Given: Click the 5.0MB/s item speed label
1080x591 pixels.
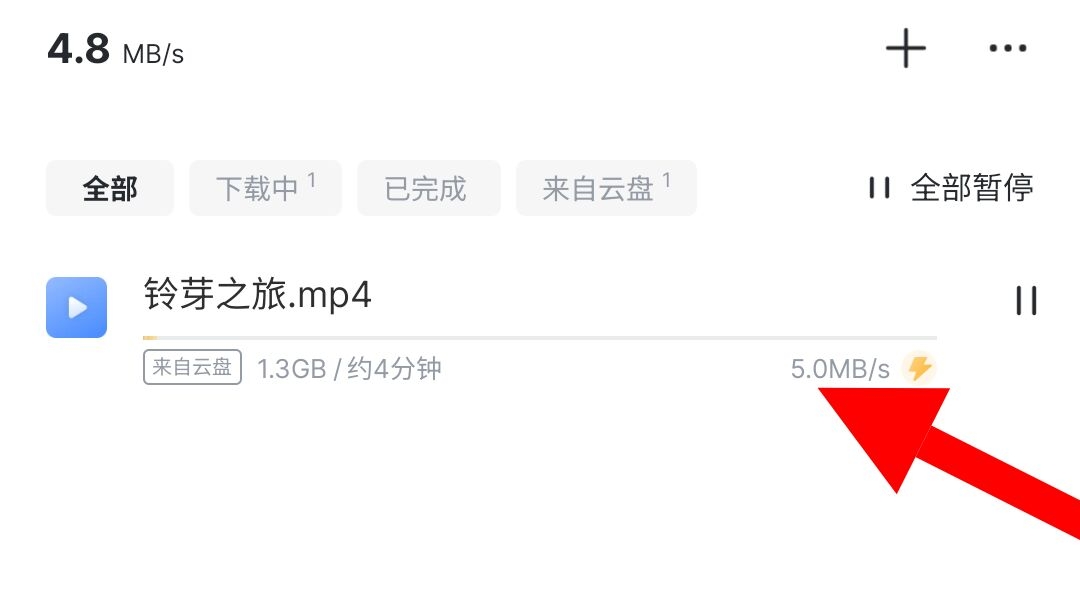Looking at the screenshot, I should tap(840, 369).
